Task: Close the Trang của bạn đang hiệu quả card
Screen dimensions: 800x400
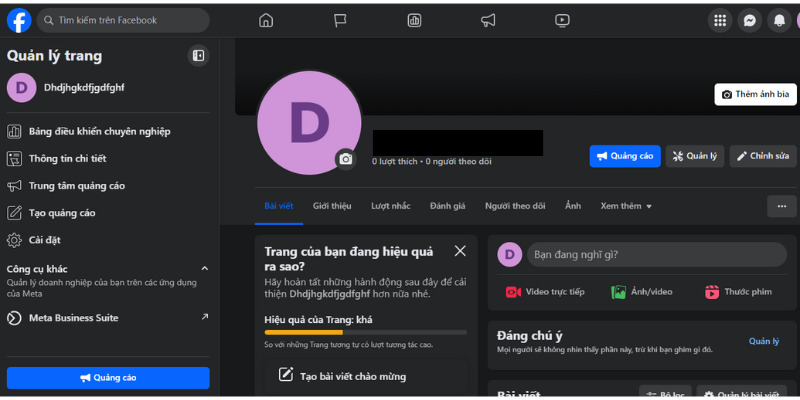Action: (460, 251)
